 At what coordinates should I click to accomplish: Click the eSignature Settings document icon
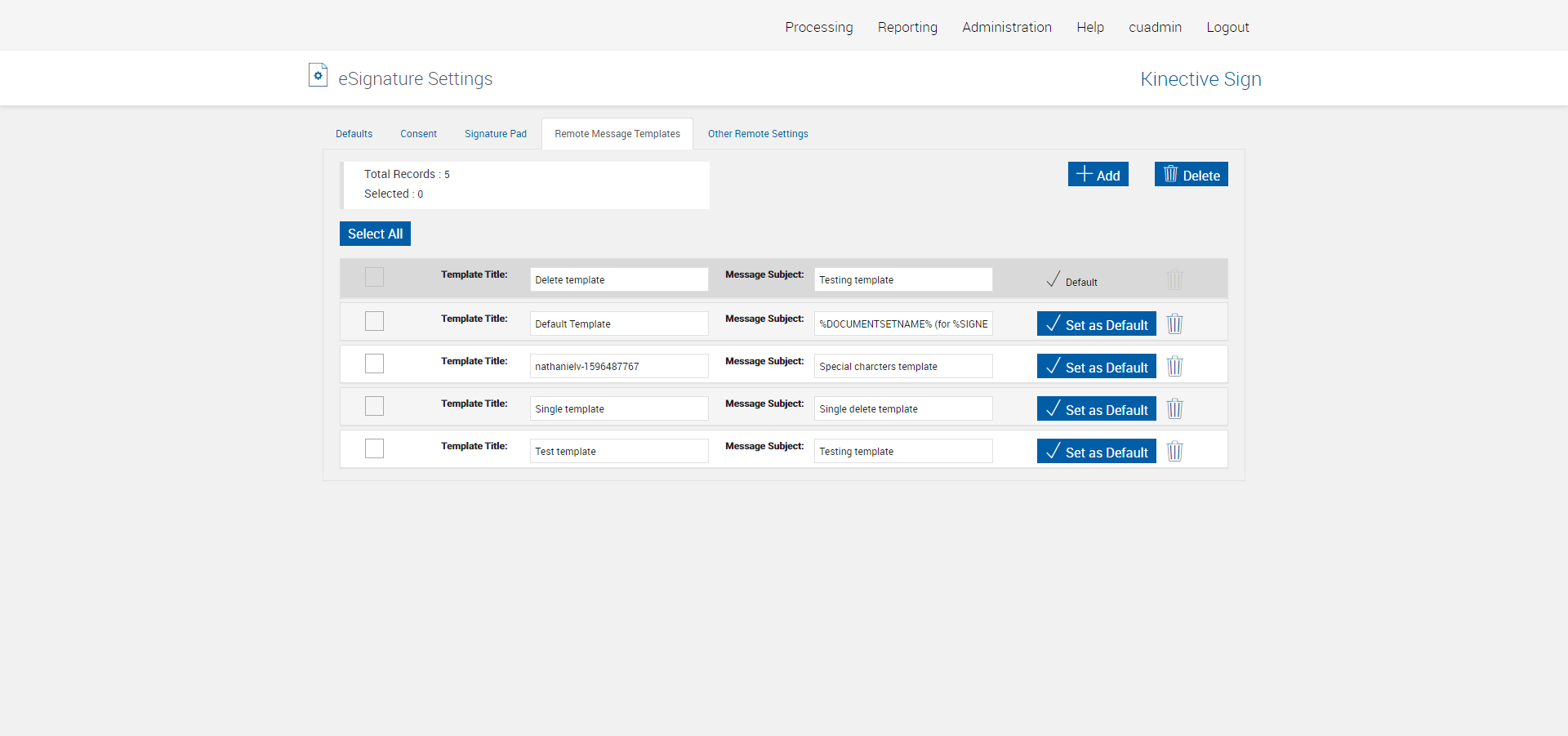coord(318,76)
